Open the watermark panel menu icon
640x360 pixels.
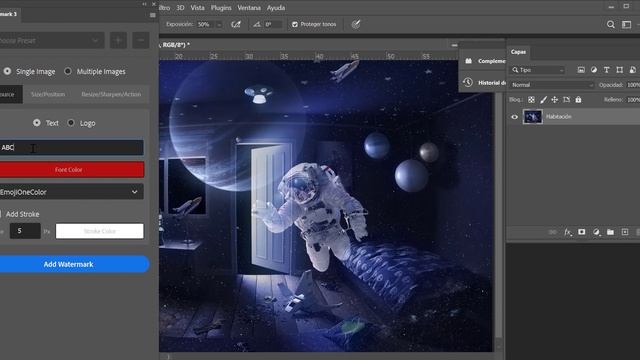click(x=153, y=15)
